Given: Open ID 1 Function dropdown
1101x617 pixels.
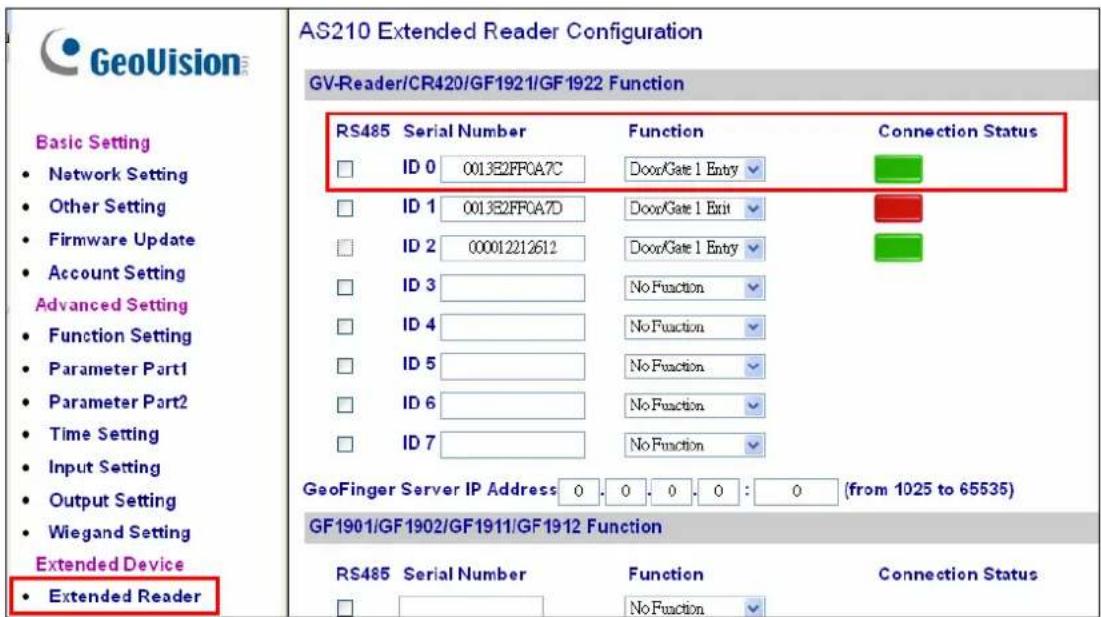Looking at the screenshot, I should click(694, 208).
